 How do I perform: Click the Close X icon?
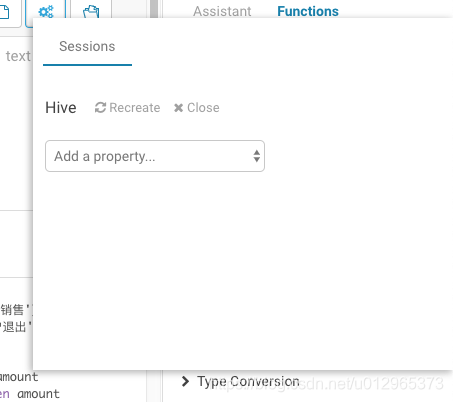pos(178,108)
